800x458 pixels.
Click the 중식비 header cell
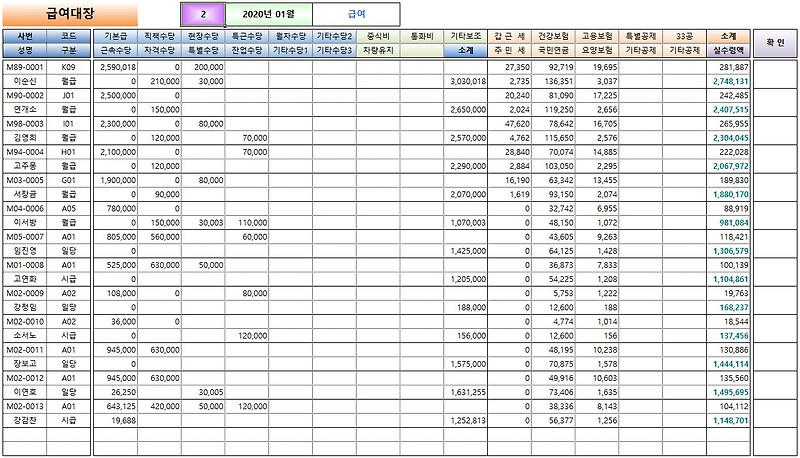click(x=378, y=36)
